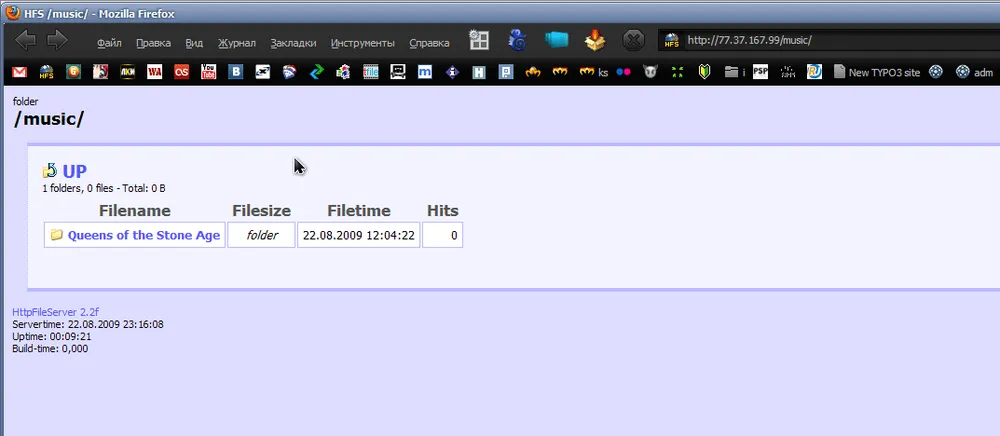Viewport: 1000px width, 436px height.
Task: Open the Инструменты menu
Action: tap(362, 43)
